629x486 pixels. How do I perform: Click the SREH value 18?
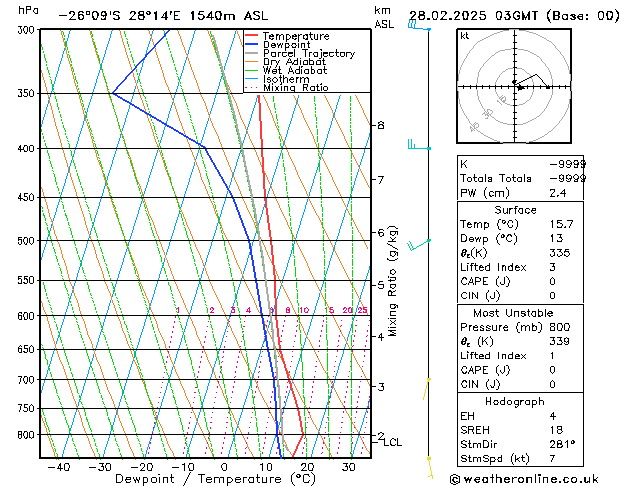pyautogui.click(x=556, y=430)
